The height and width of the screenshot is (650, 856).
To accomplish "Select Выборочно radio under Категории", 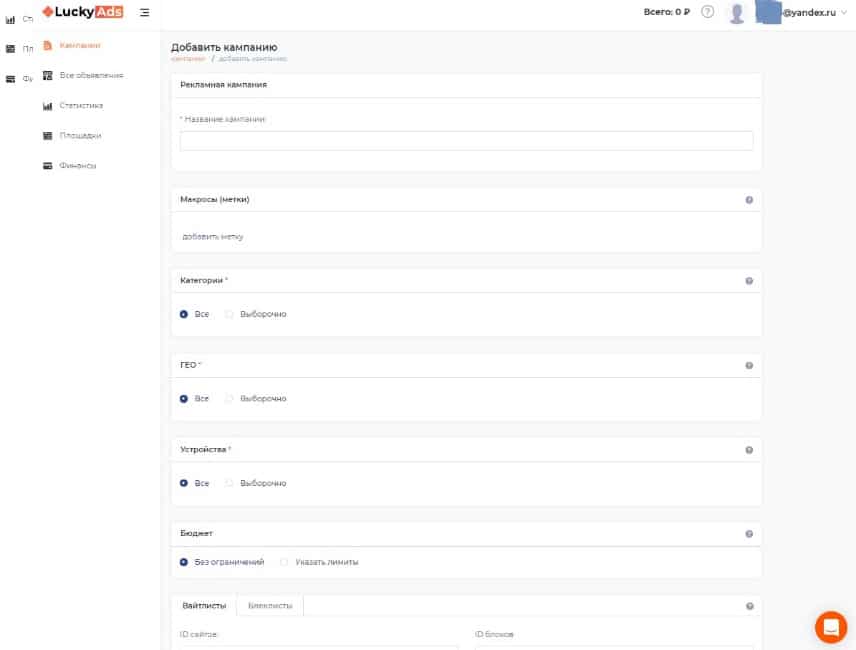I will (x=230, y=314).
